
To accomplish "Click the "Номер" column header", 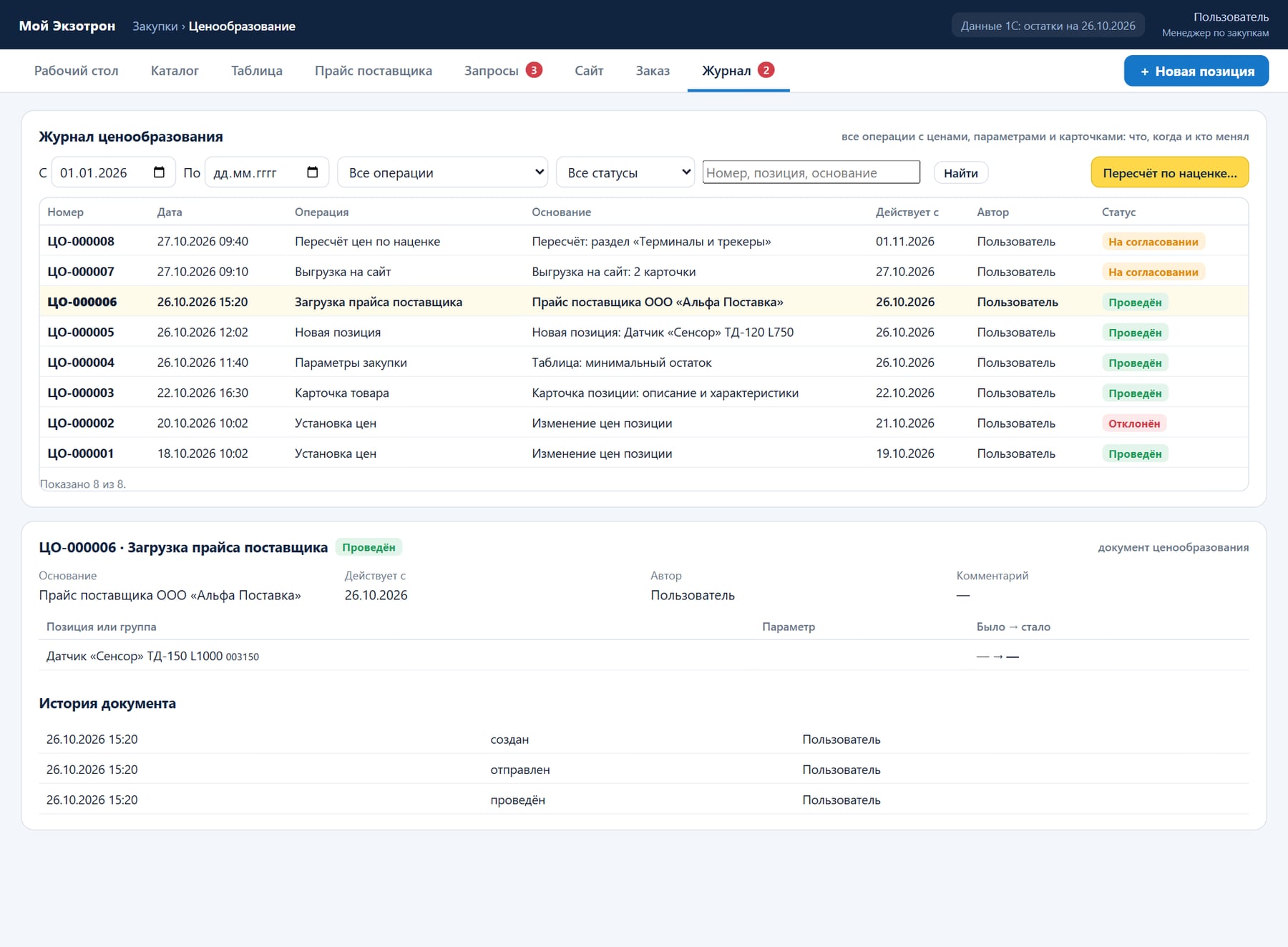I will pos(66,212).
